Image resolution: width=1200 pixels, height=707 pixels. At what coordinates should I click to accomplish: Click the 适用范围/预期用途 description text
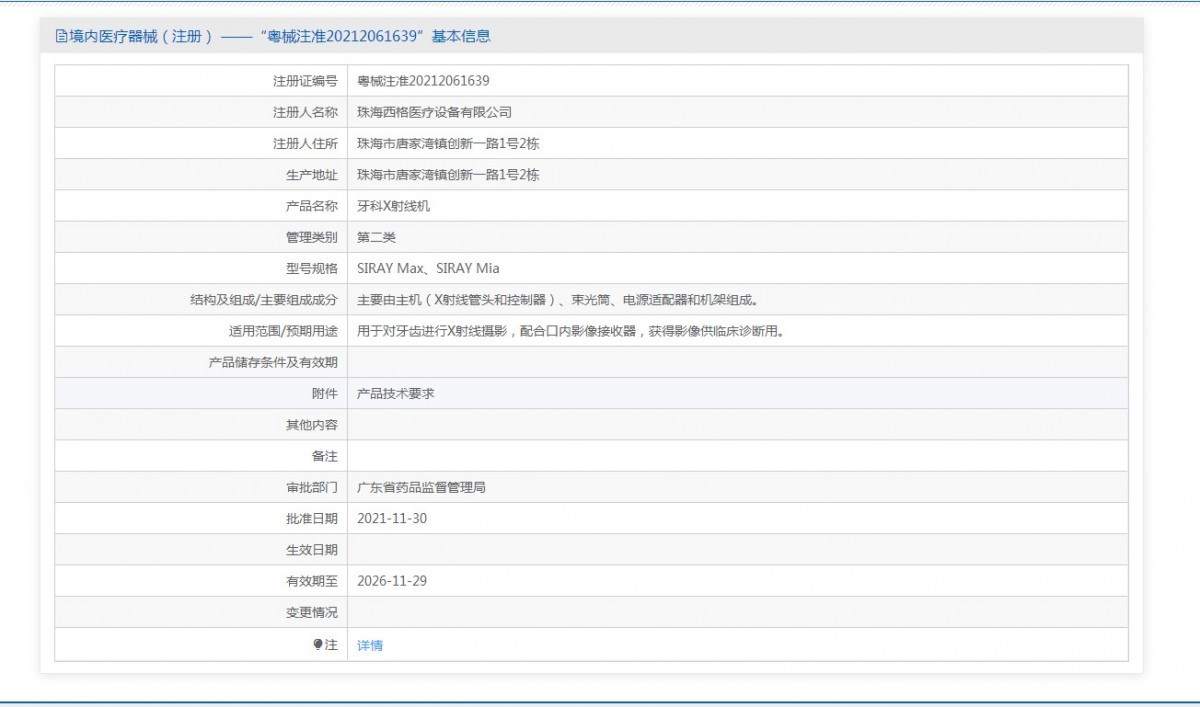tap(569, 331)
